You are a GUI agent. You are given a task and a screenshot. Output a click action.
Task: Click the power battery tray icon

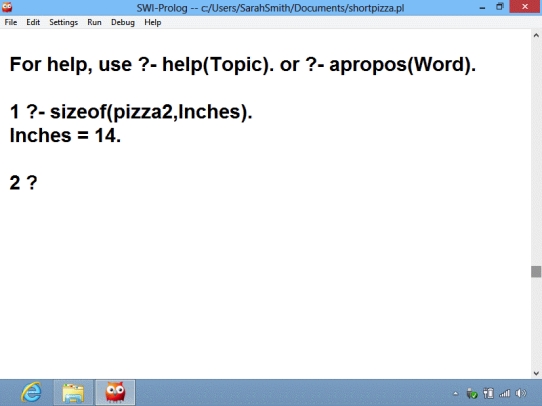(488, 393)
